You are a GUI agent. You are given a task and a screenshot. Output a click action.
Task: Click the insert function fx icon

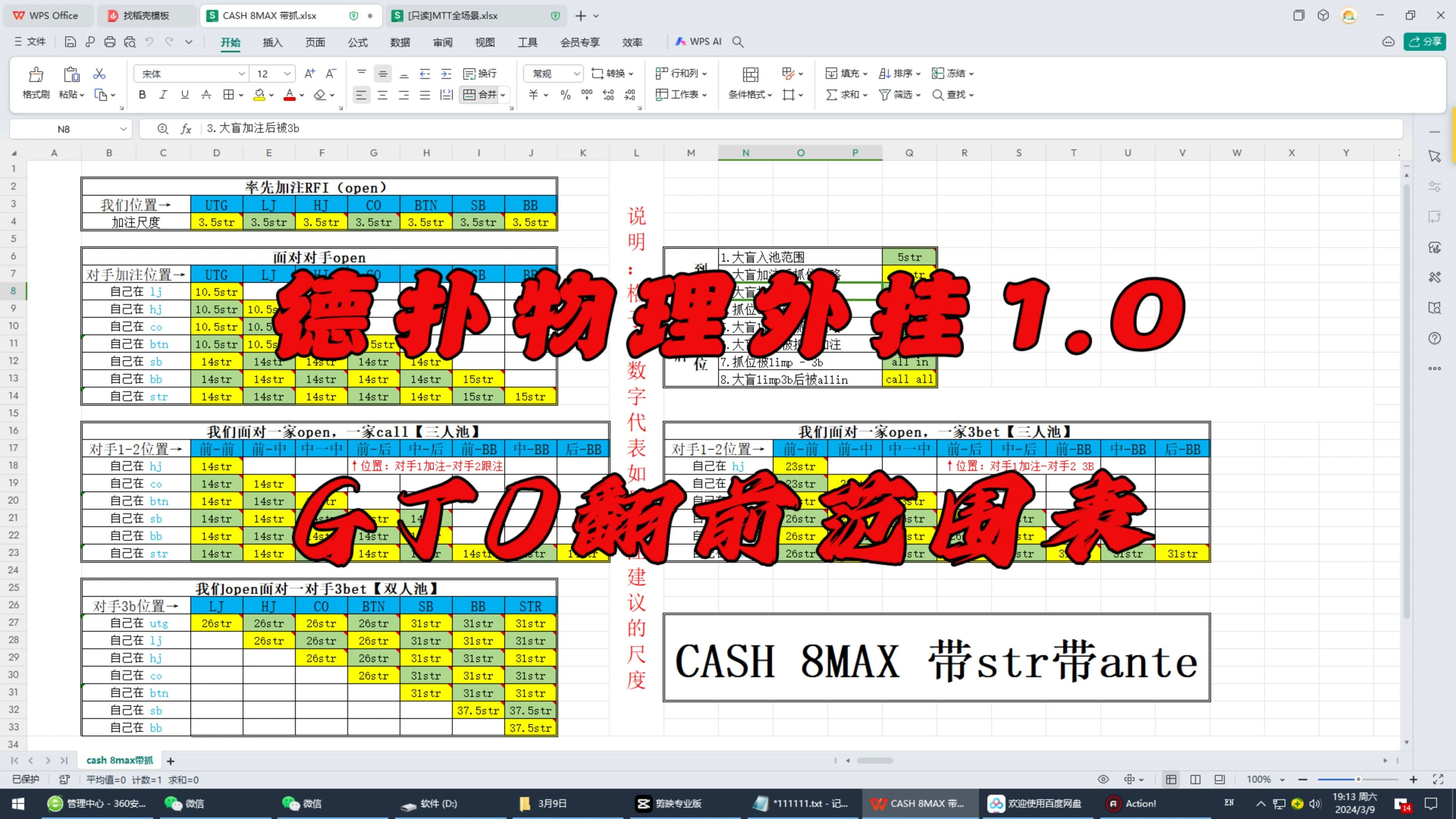[x=185, y=129]
